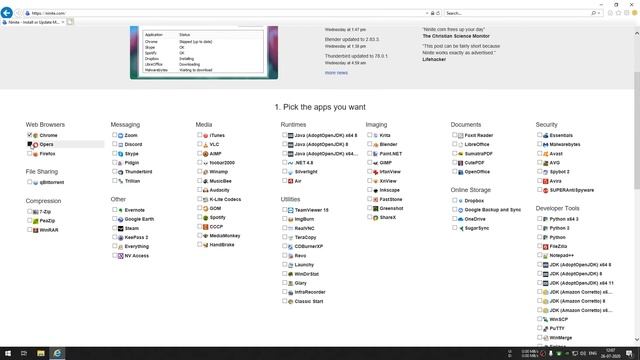
Task: Click the Blender icon
Action: 376,144
